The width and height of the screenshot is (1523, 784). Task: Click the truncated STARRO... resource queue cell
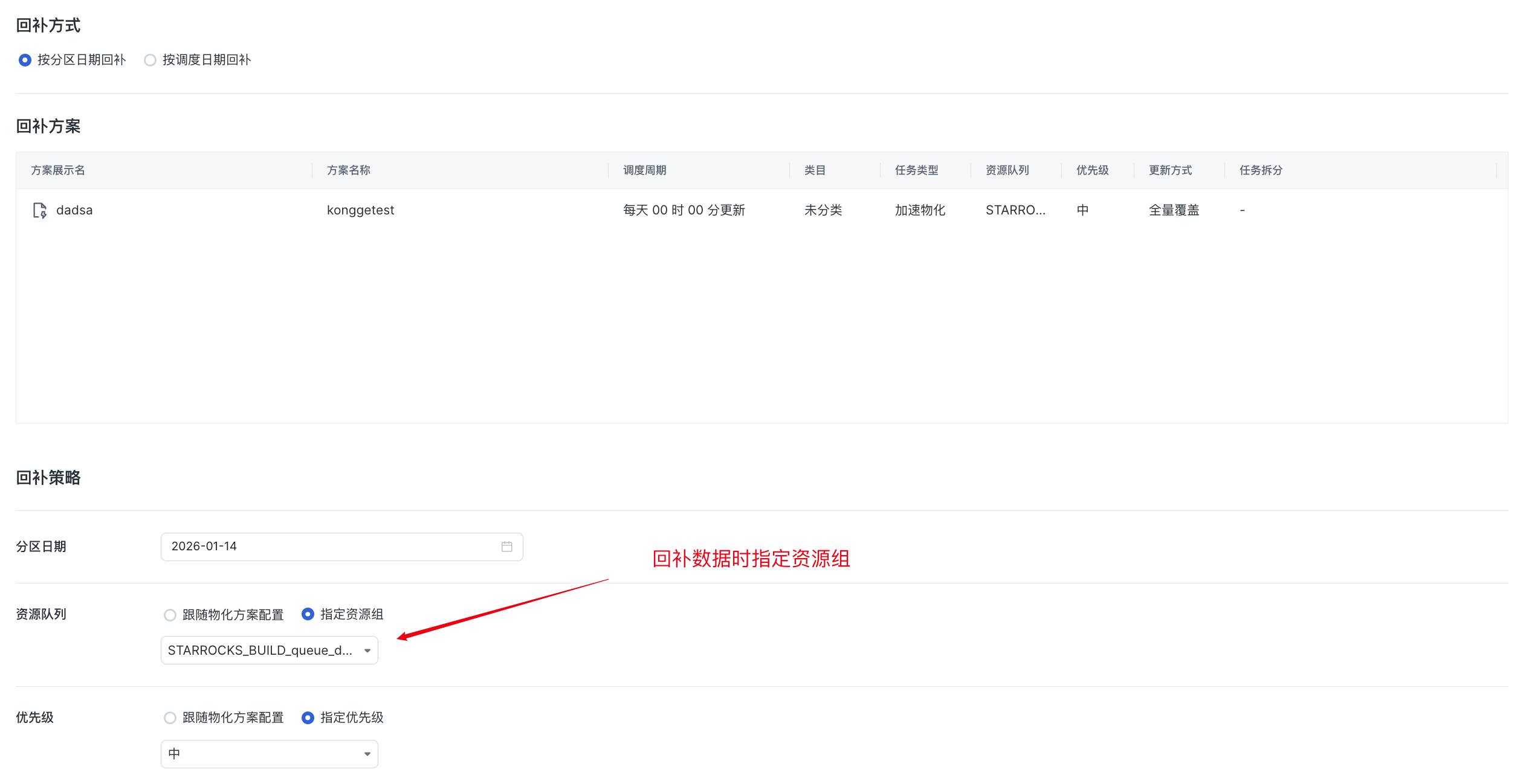point(1015,210)
